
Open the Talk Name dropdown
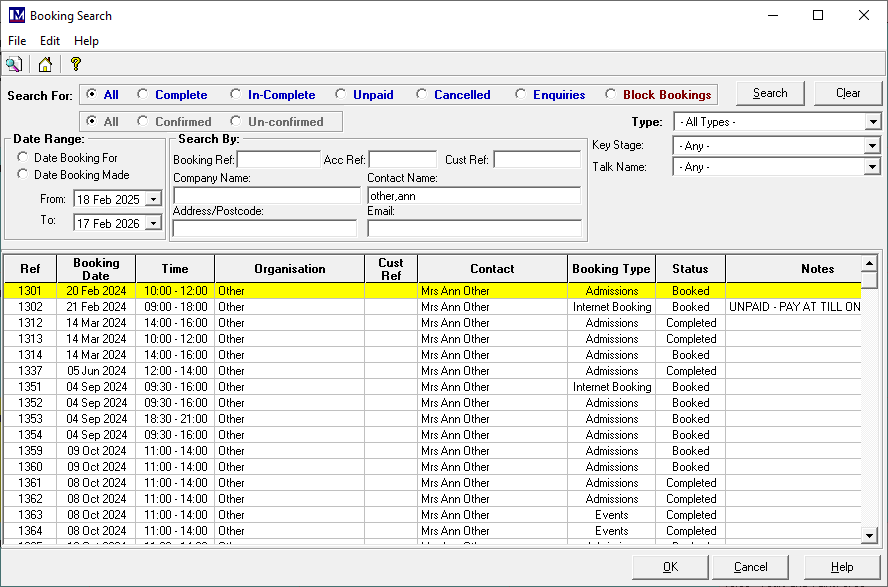coord(872,167)
